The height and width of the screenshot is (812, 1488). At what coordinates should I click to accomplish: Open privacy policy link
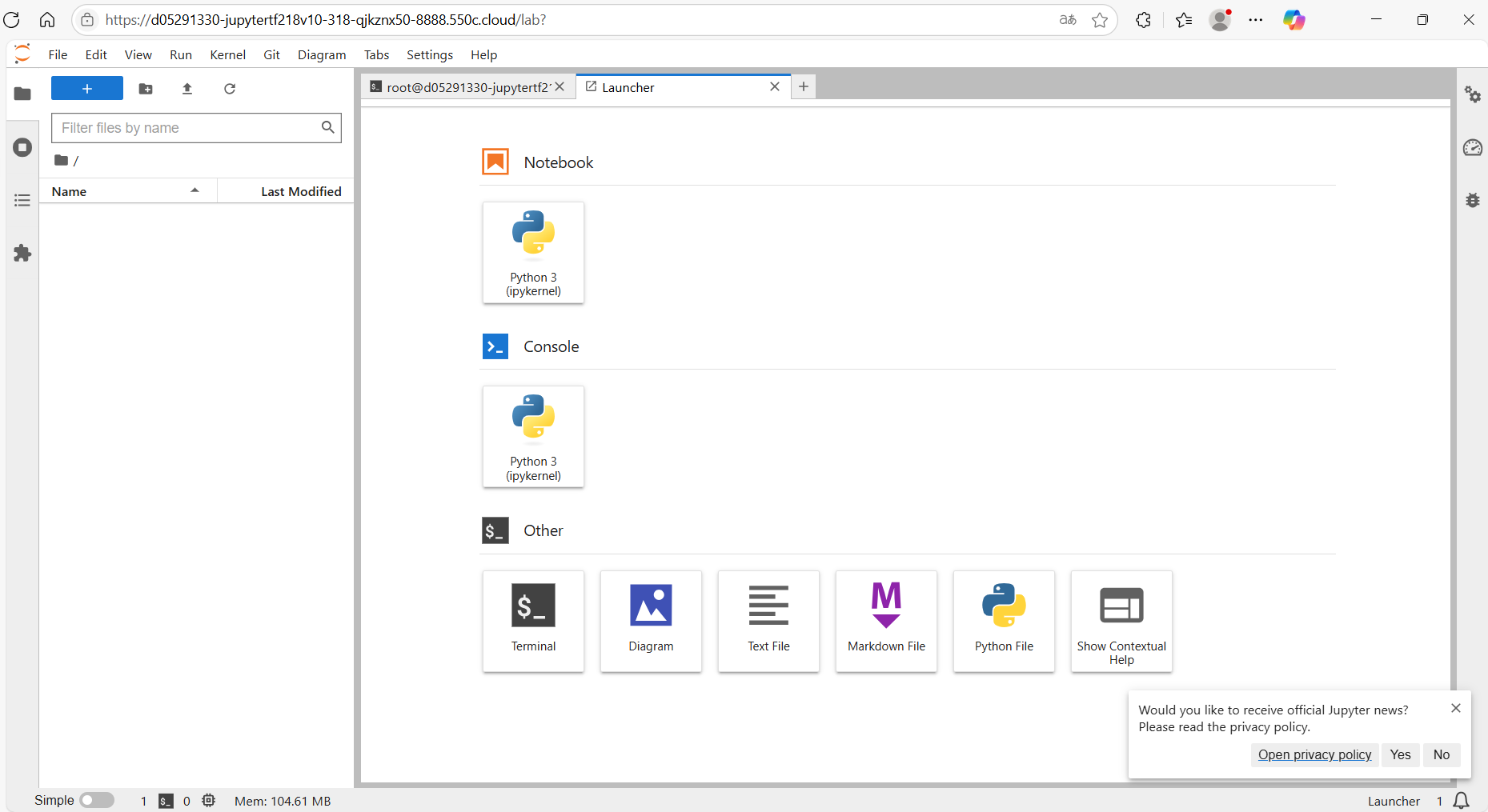pyautogui.click(x=1314, y=754)
